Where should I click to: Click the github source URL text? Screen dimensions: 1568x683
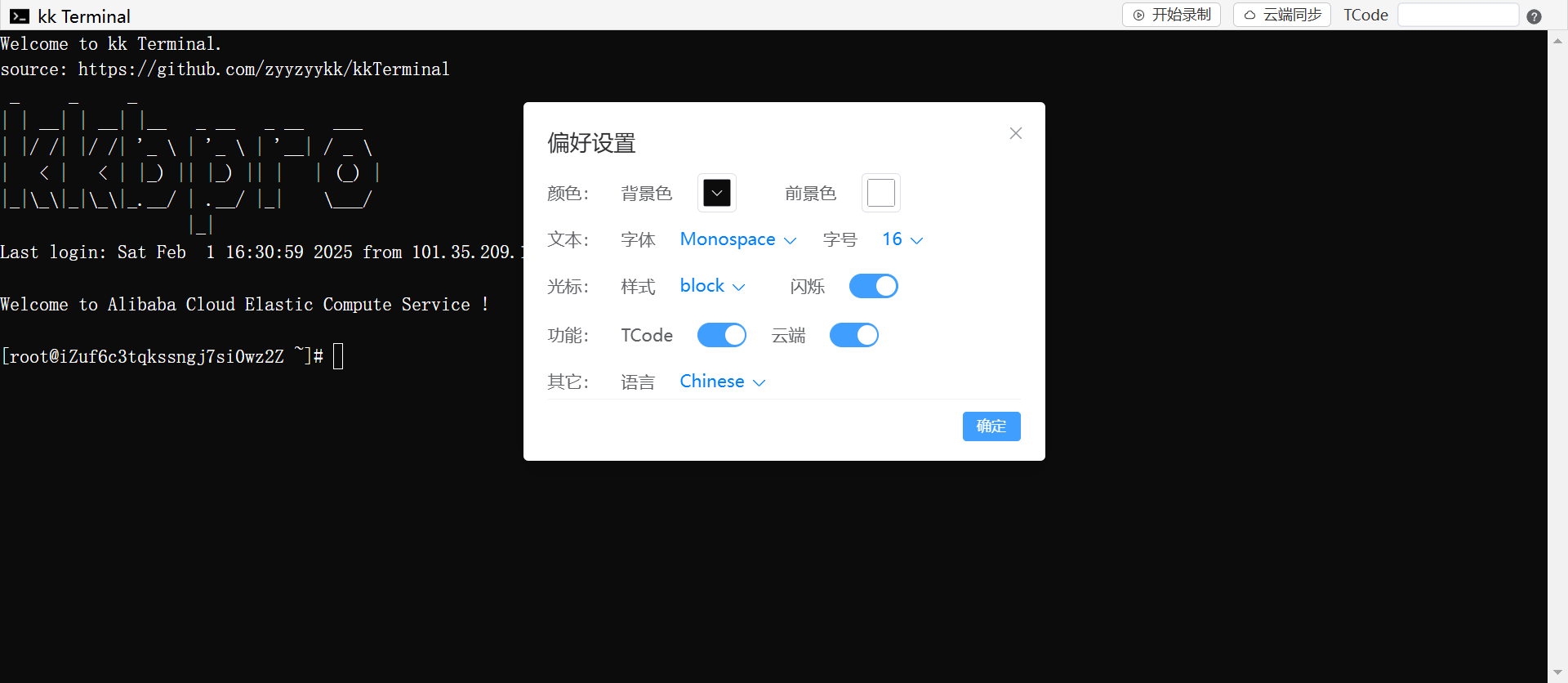(264, 69)
